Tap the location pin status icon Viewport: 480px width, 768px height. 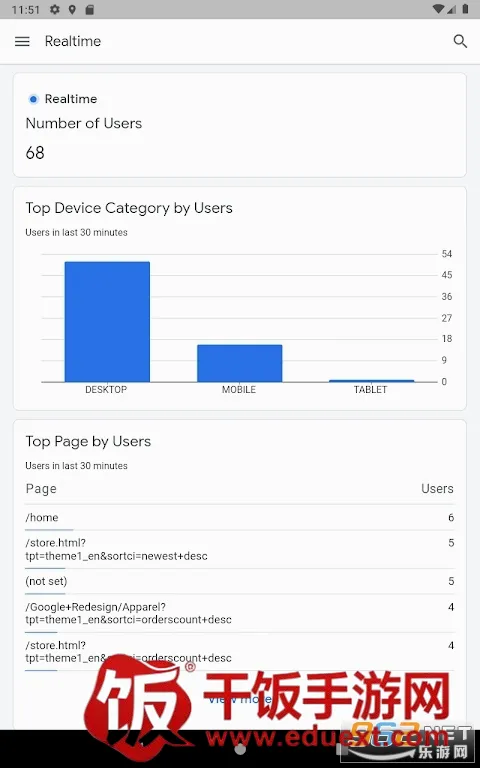[72, 9]
